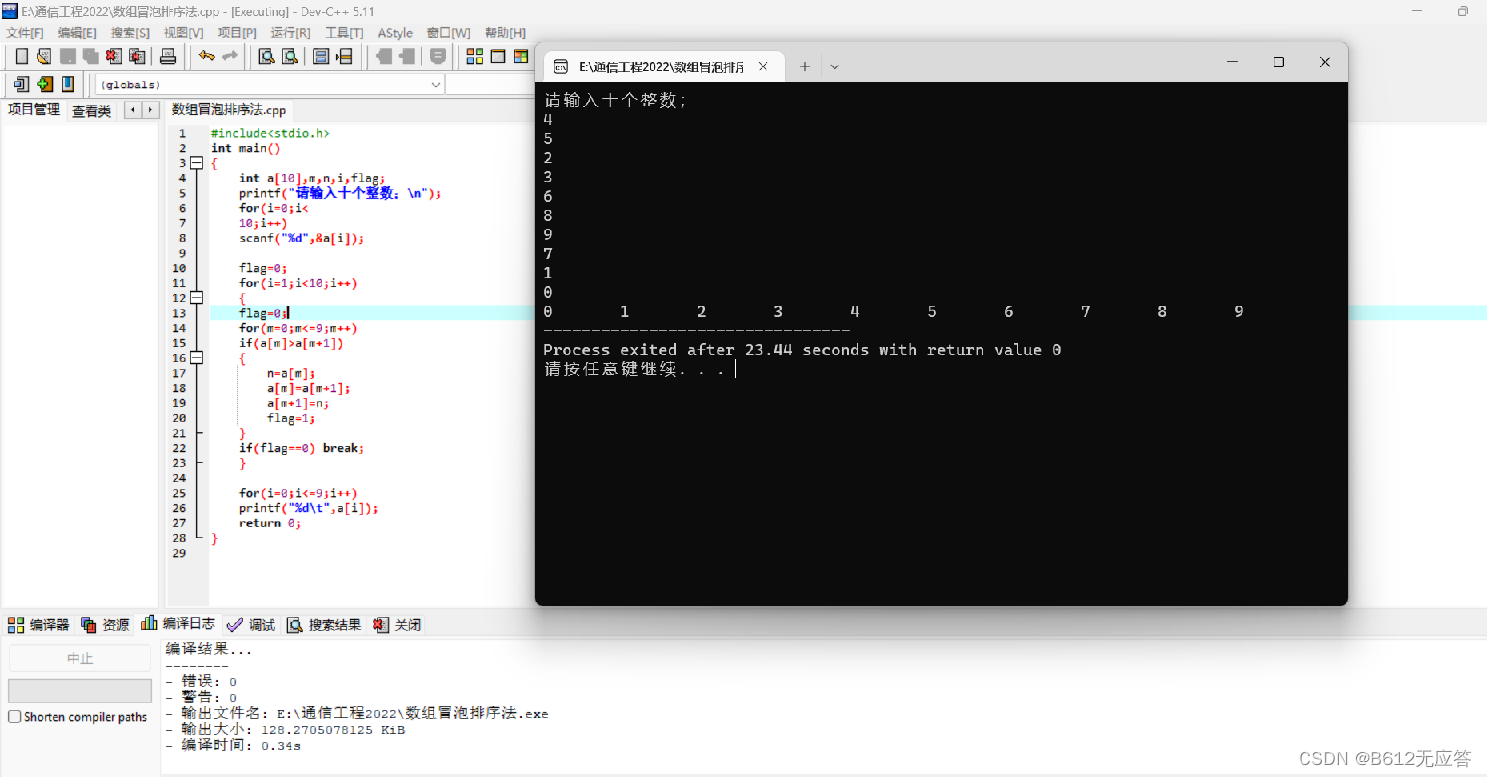Screen dimensions: 1487x777
Task: Select the 数组冒泡排序法.cpp editor tab
Action: pos(229,110)
